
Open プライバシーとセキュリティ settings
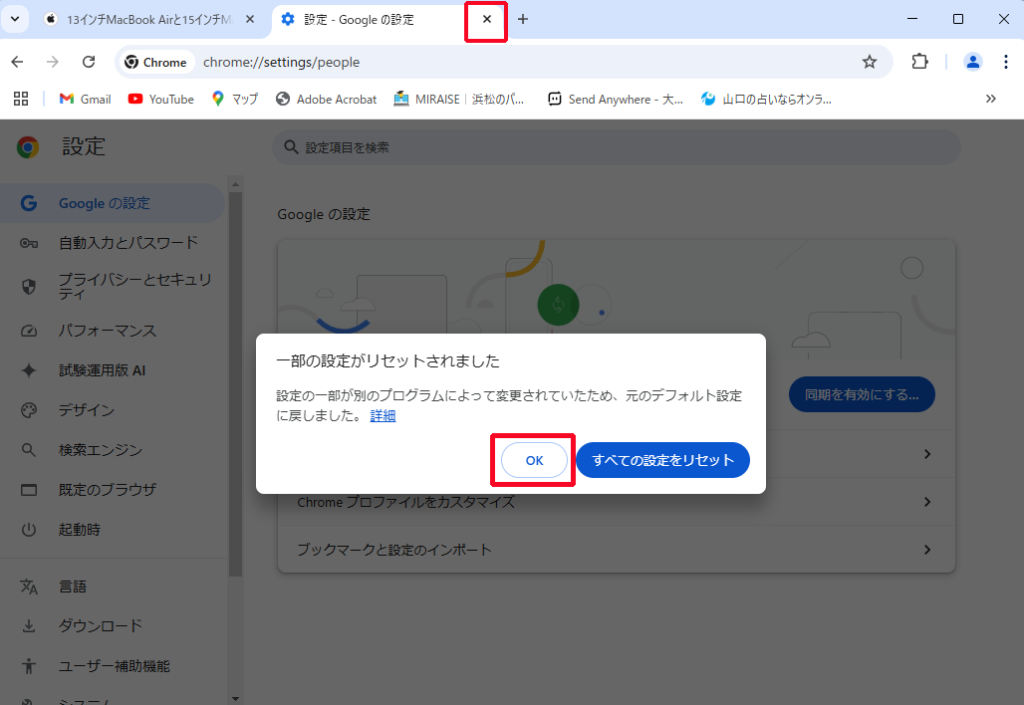112,287
